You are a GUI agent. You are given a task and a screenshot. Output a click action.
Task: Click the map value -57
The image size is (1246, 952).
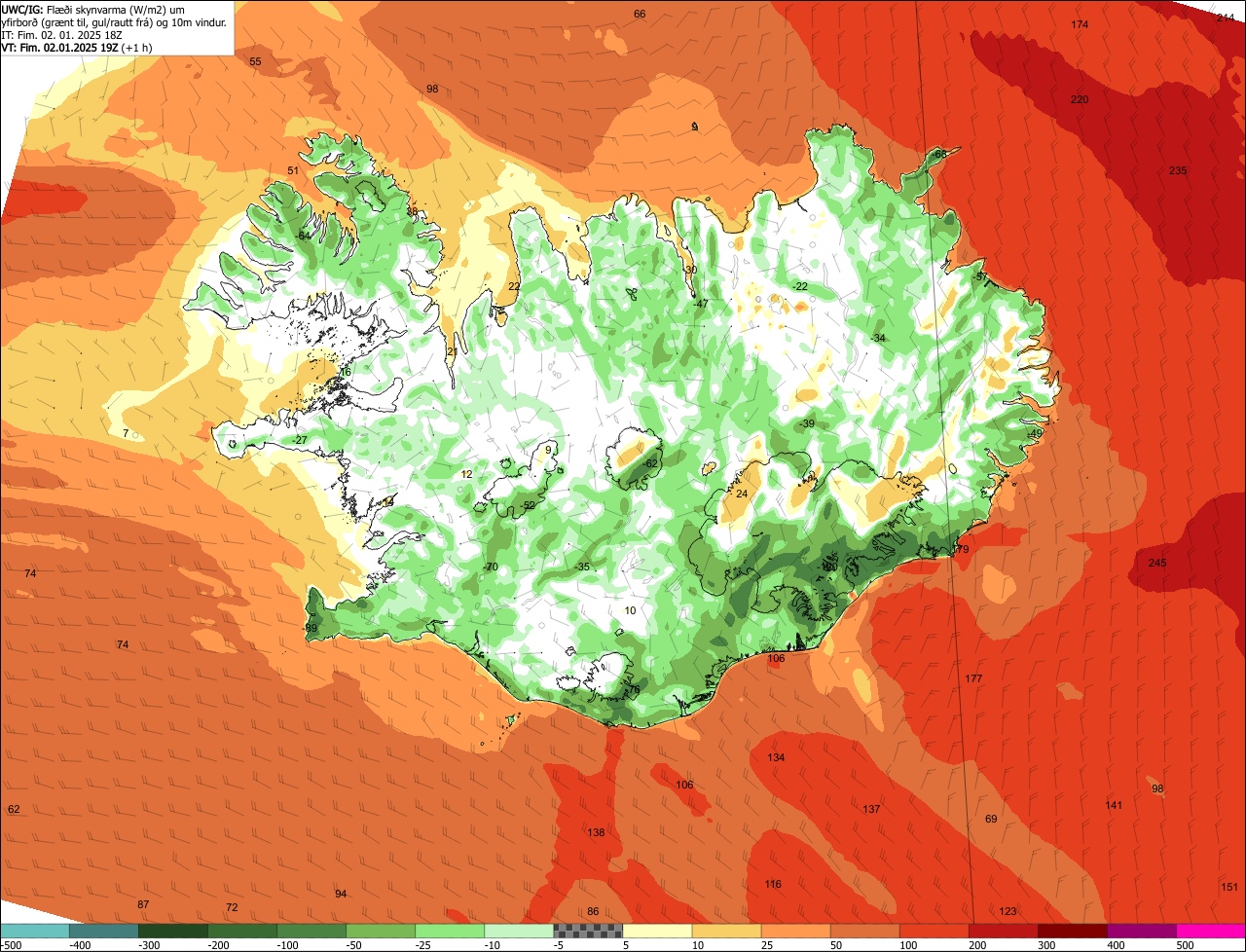pyautogui.click(x=981, y=277)
